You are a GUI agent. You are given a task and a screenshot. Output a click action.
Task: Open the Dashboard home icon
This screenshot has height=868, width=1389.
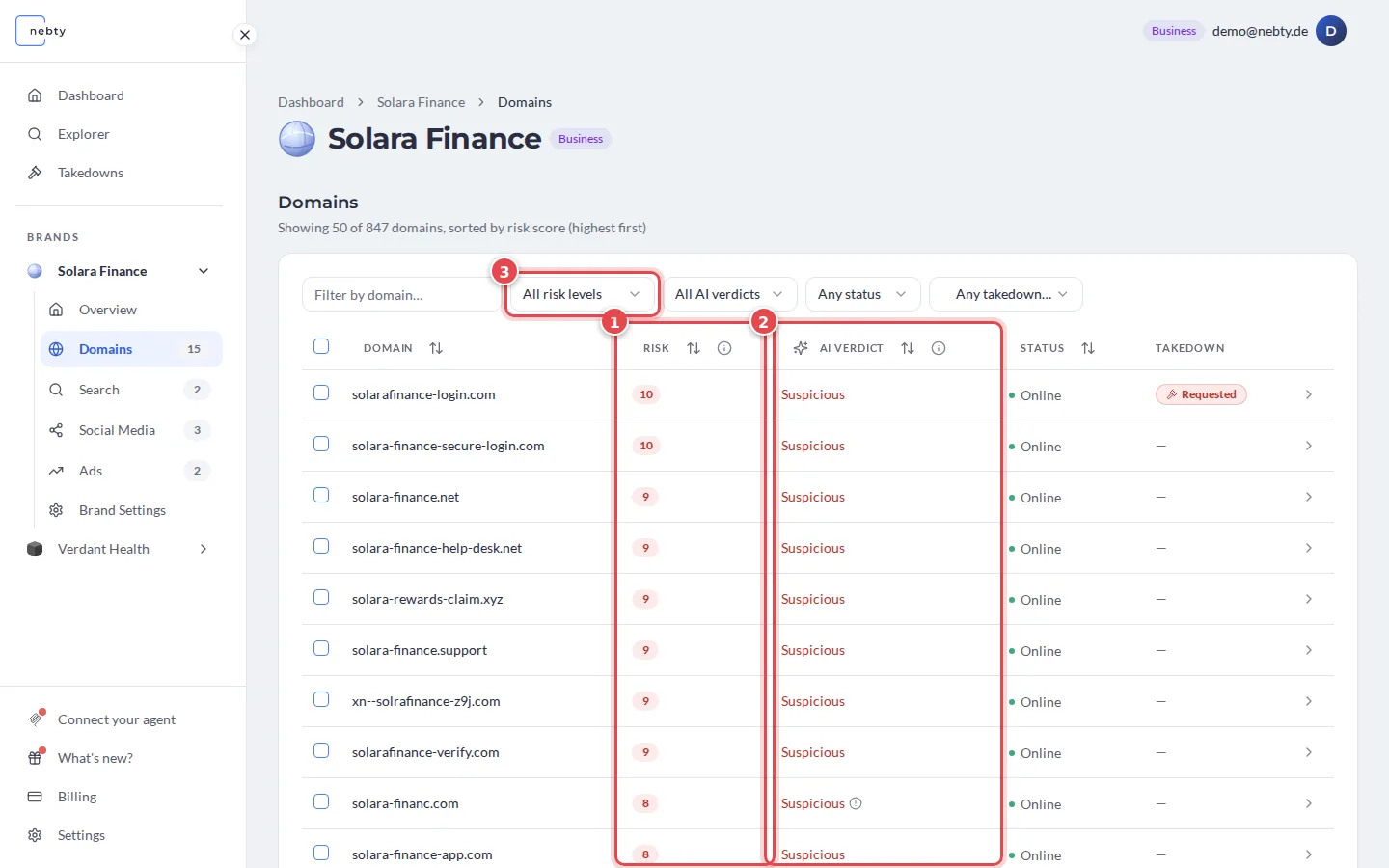(x=35, y=95)
